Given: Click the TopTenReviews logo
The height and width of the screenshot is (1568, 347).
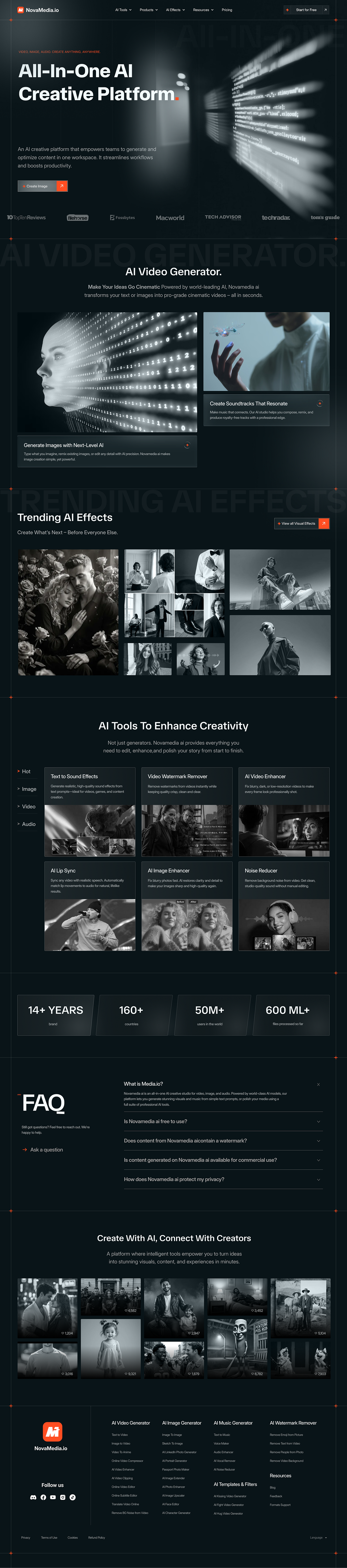Looking at the screenshot, I should click(x=26, y=217).
